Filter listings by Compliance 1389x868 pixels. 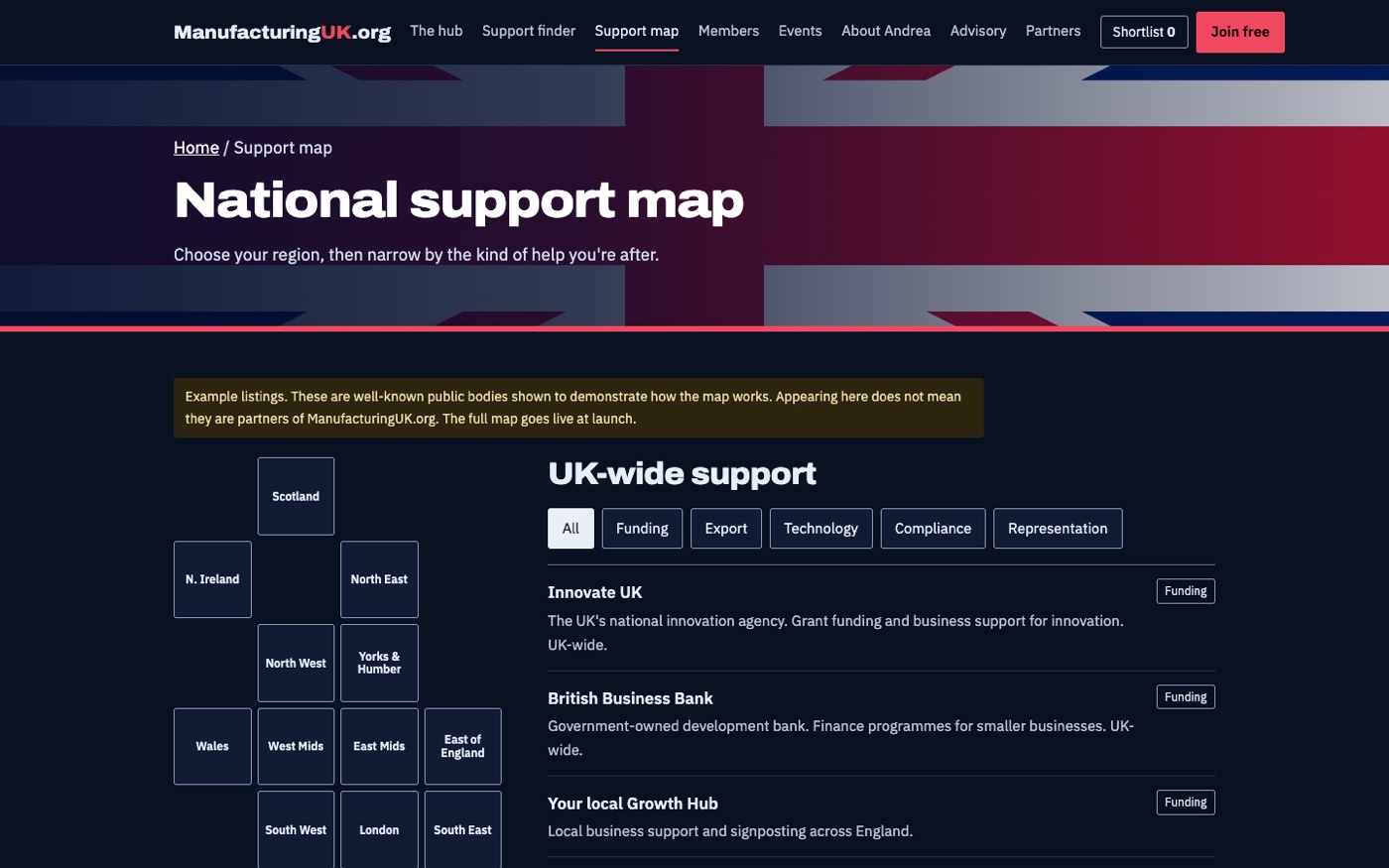(933, 529)
